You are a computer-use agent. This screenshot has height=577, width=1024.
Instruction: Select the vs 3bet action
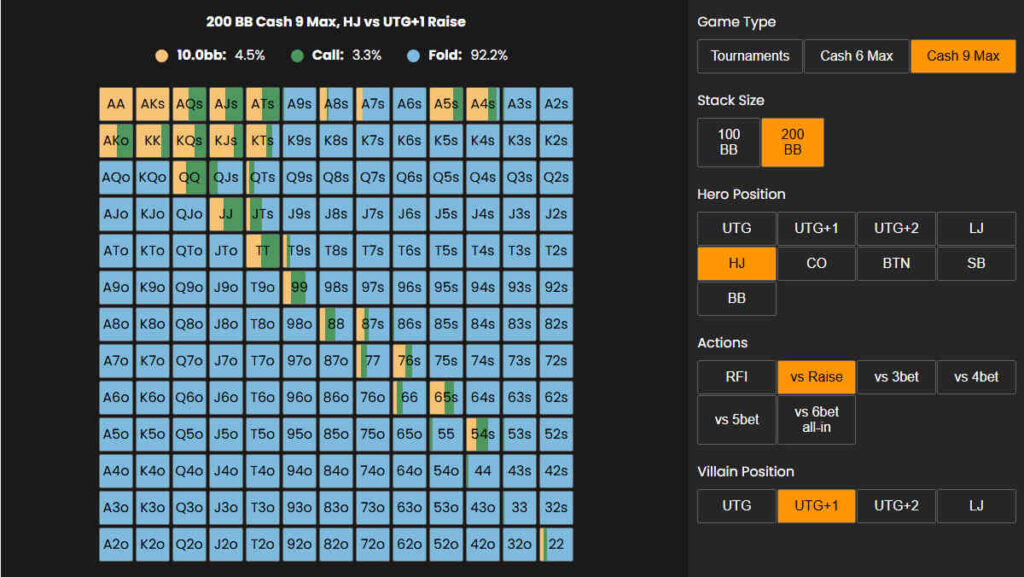[x=896, y=377]
